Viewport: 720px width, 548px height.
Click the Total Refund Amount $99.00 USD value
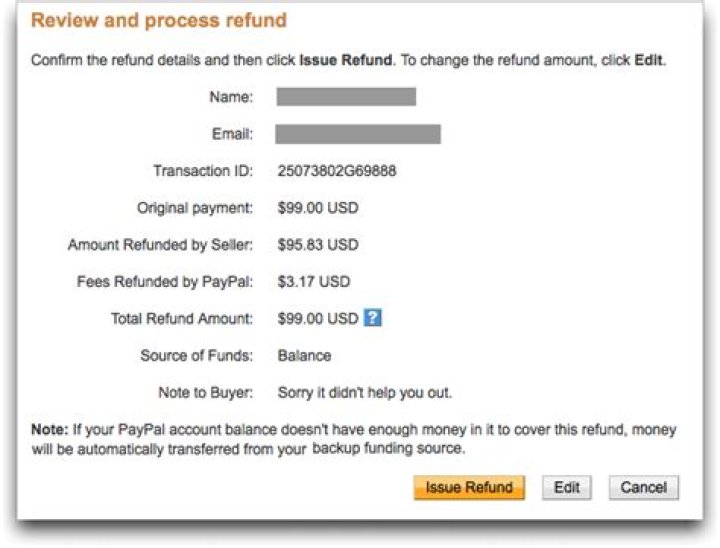318,319
